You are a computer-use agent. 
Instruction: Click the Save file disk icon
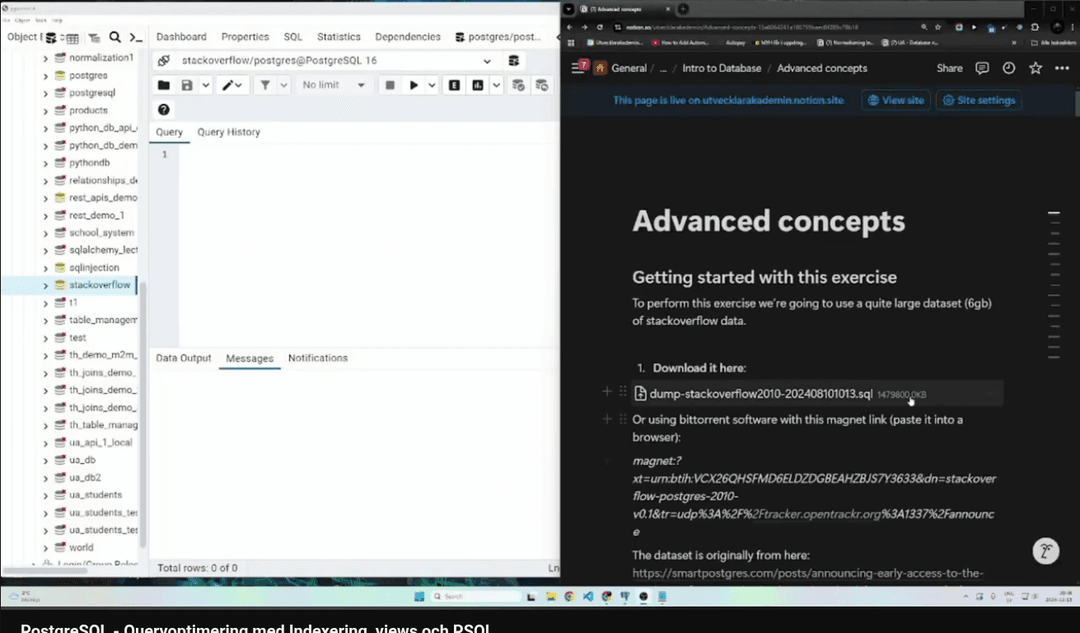pyautogui.click(x=187, y=86)
